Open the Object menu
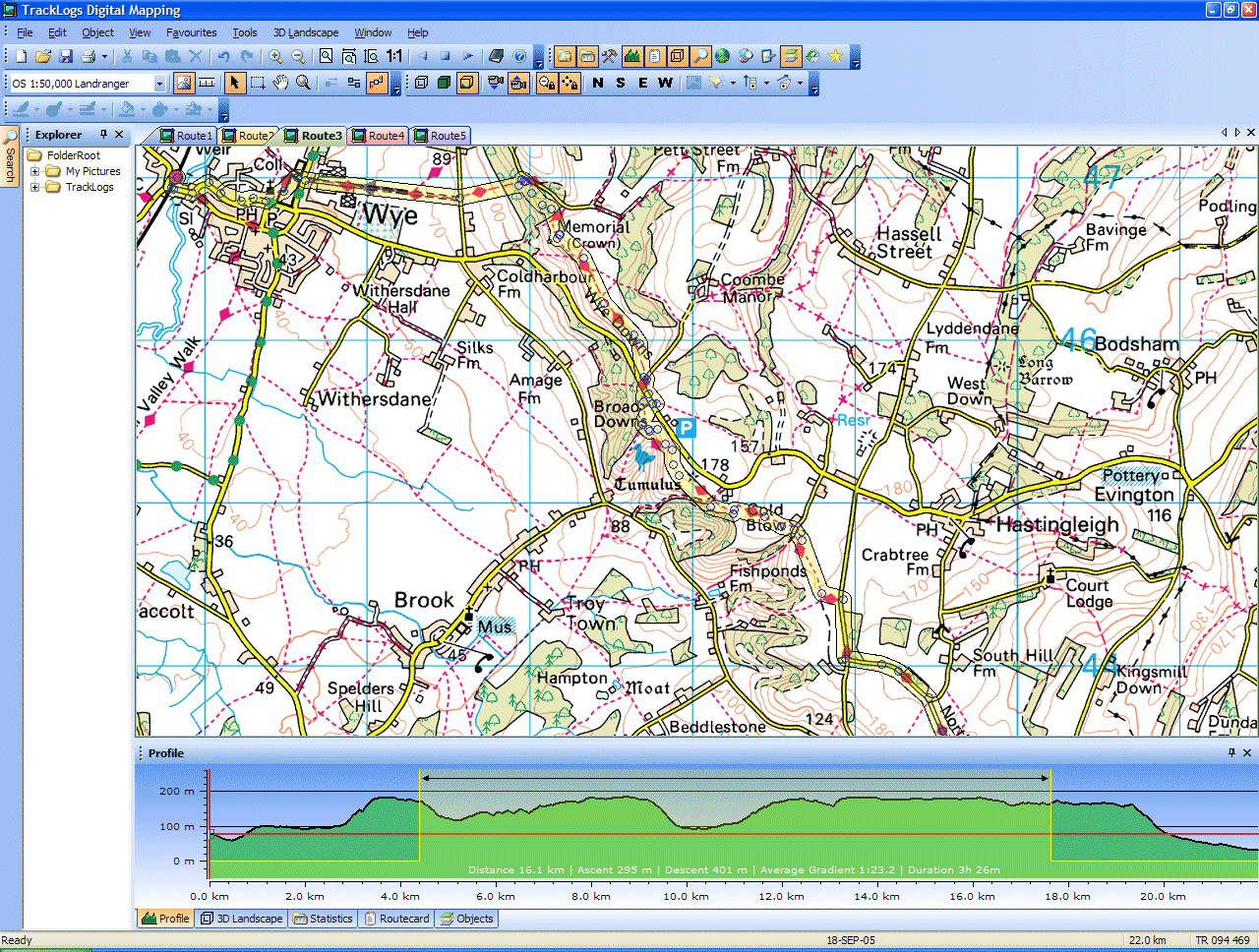This screenshot has height=952, width=1259. (97, 32)
